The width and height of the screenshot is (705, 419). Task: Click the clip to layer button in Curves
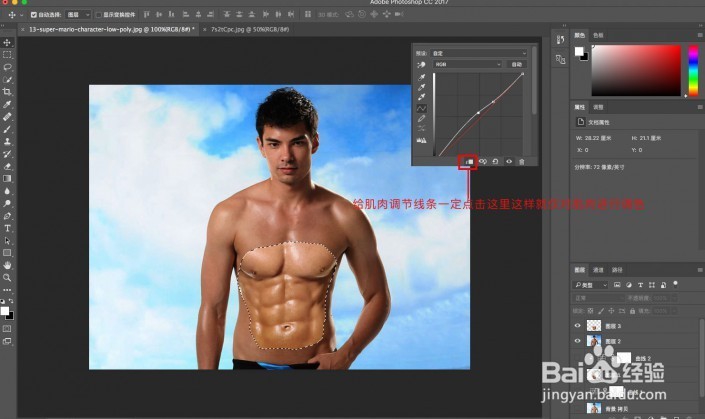(469, 161)
